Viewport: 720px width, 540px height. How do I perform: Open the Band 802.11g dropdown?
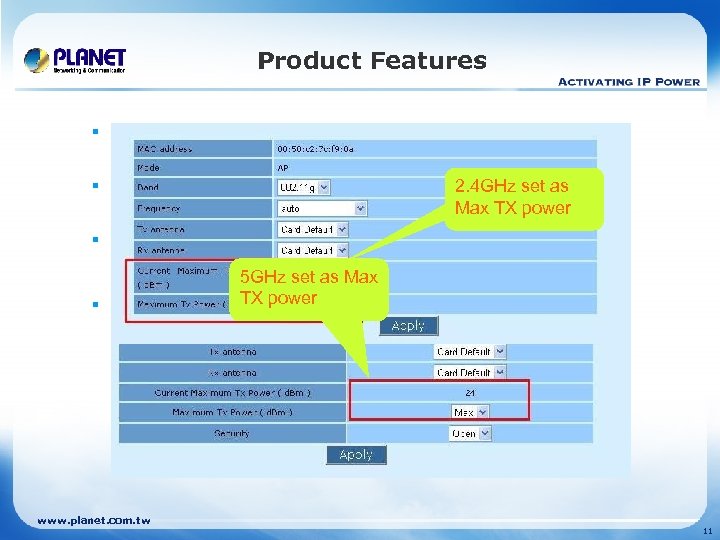(x=304, y=187)
